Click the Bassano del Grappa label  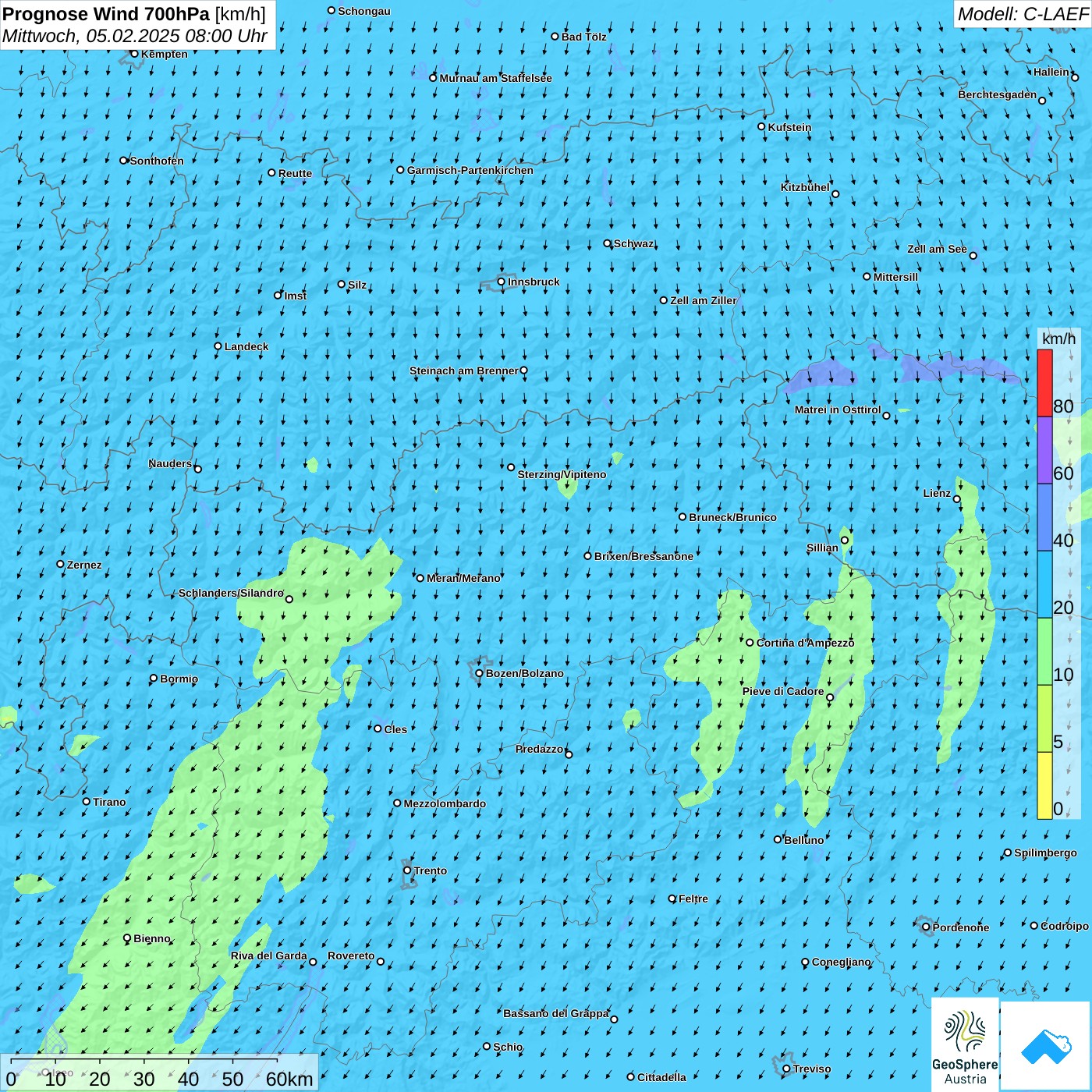556,1013
